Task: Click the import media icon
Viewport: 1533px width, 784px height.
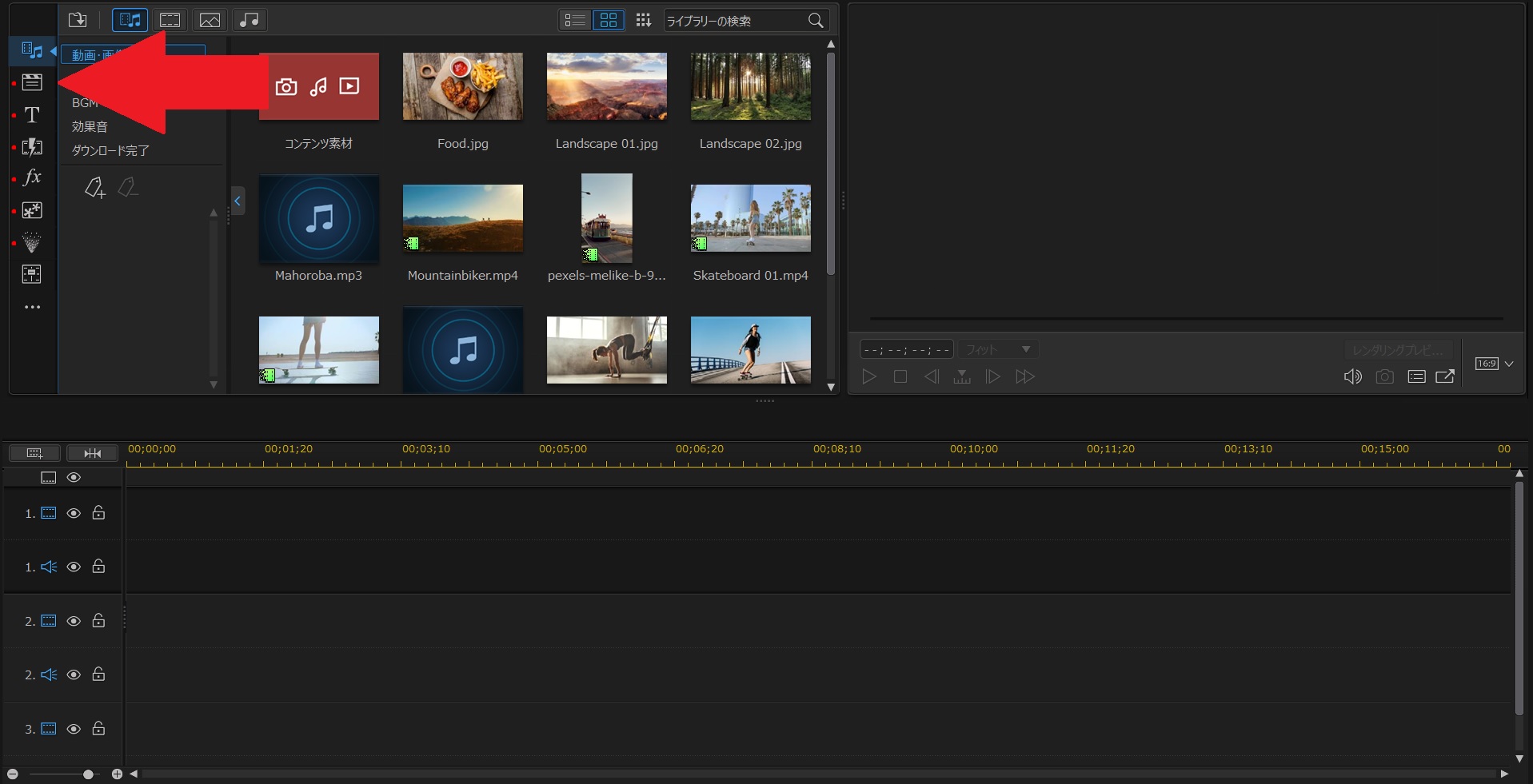Action: [x=78, y=20]
